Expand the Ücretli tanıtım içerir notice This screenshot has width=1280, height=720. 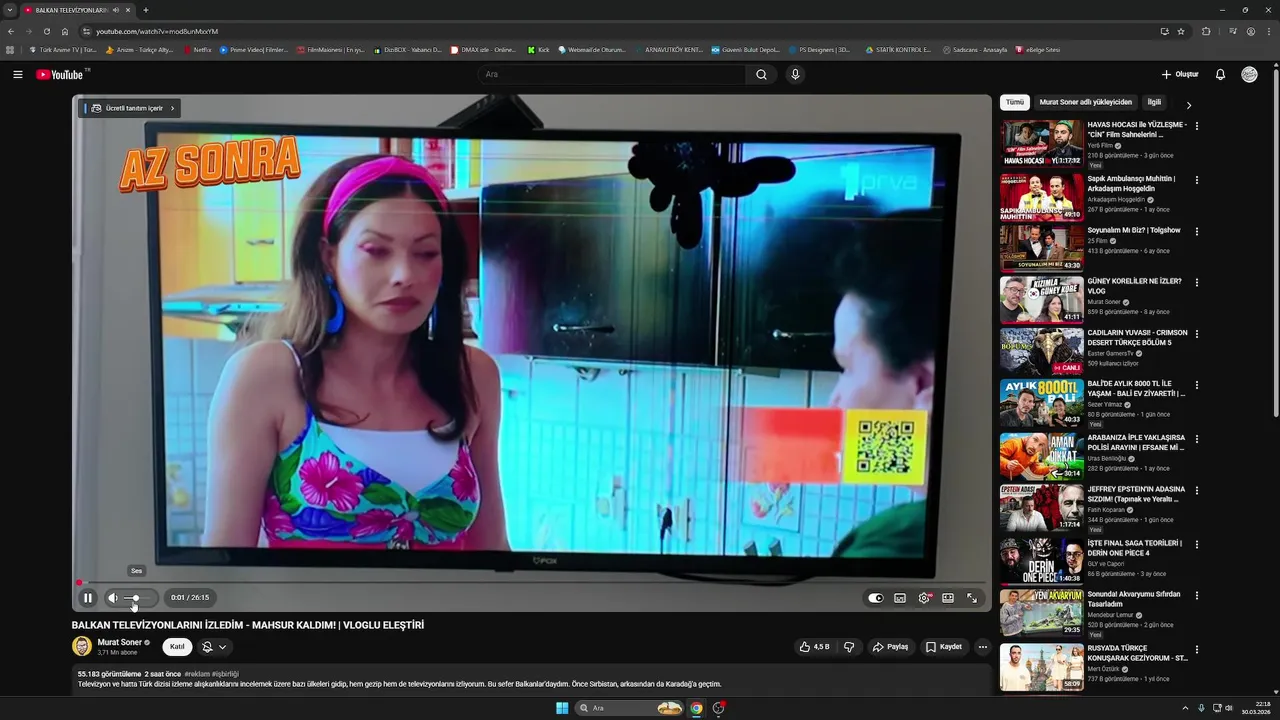pos(131,108)
